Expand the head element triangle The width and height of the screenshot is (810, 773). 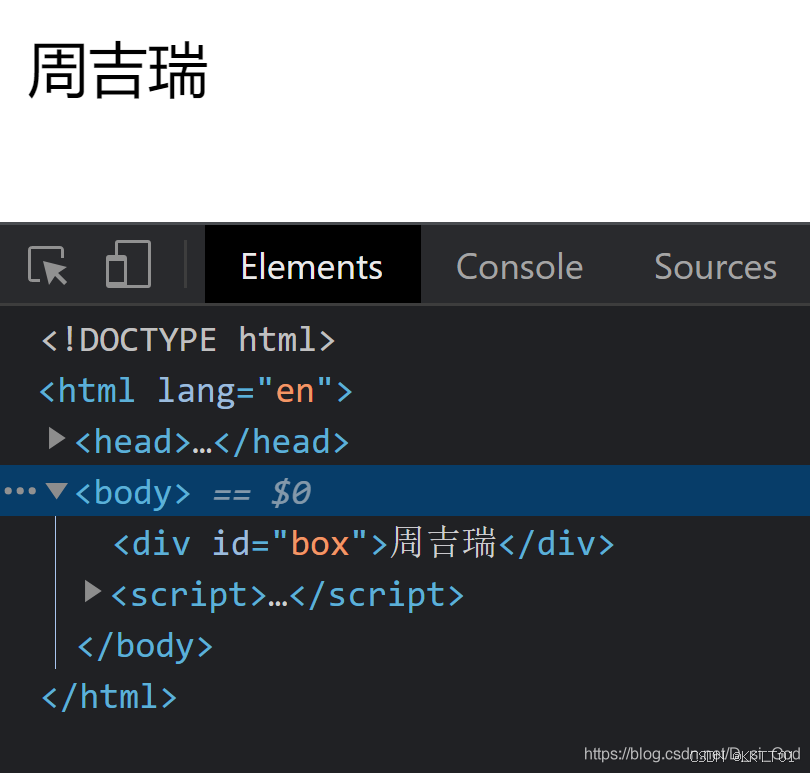pyautogui.click(x=56, y=438)
